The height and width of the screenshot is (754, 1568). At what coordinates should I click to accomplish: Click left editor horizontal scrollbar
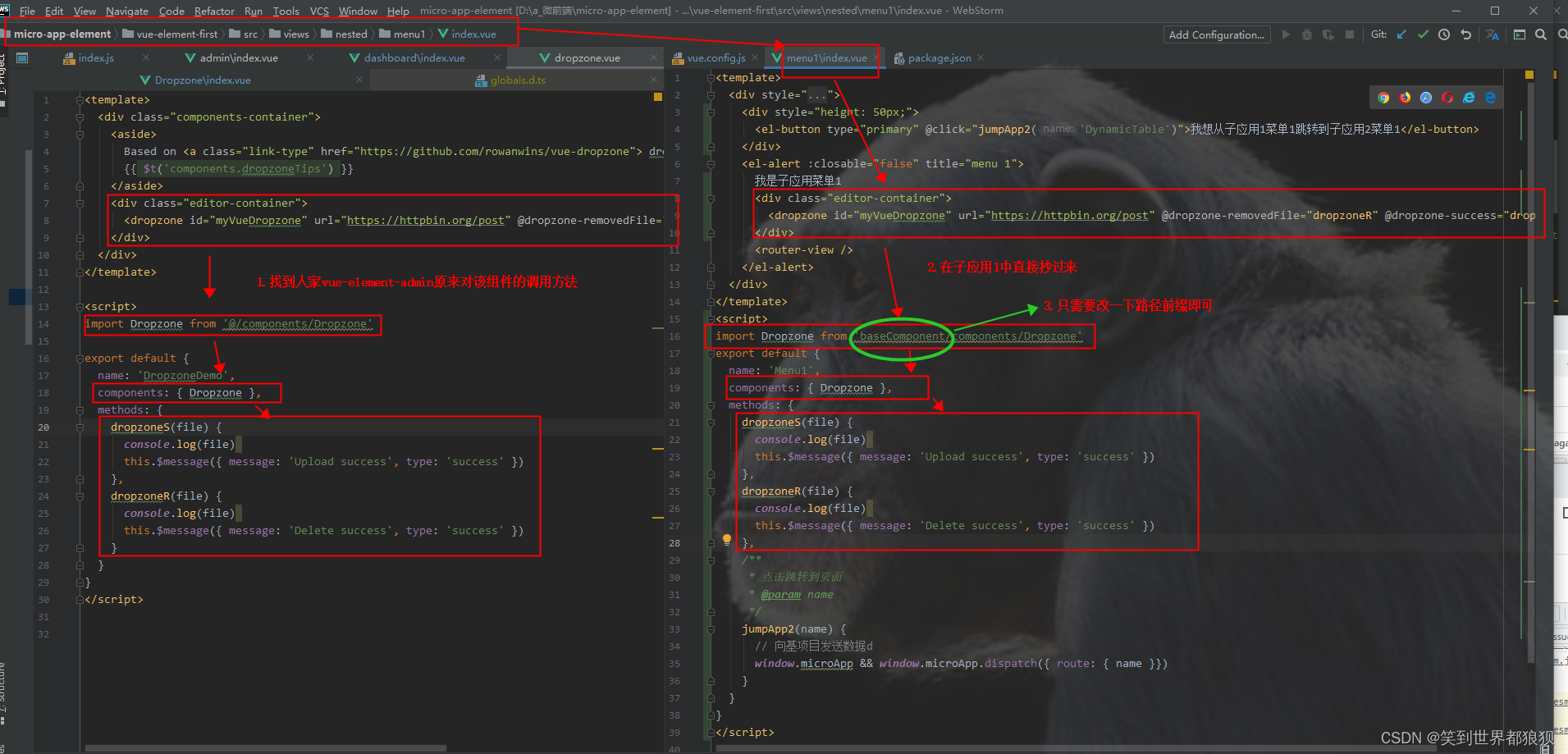point(266,748)
